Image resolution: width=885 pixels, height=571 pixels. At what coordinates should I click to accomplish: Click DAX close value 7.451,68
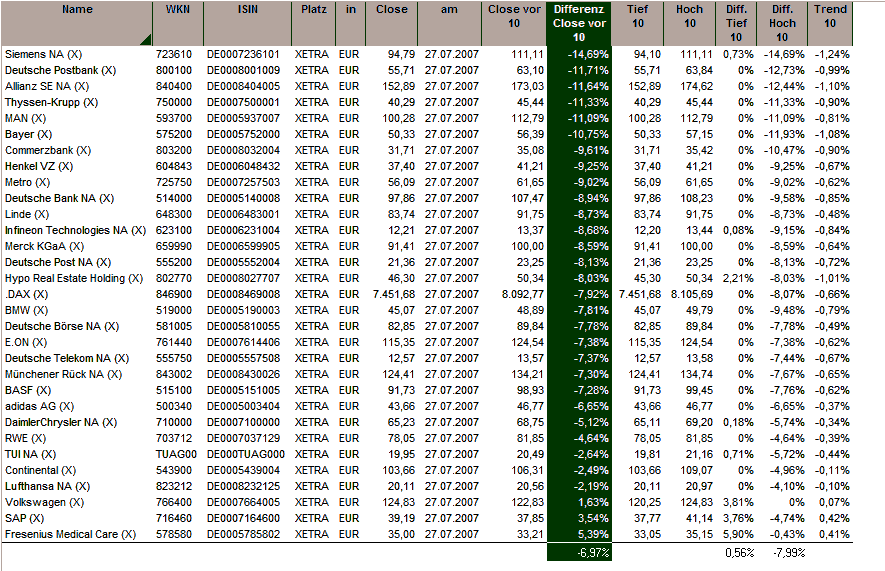coord(394,294)
